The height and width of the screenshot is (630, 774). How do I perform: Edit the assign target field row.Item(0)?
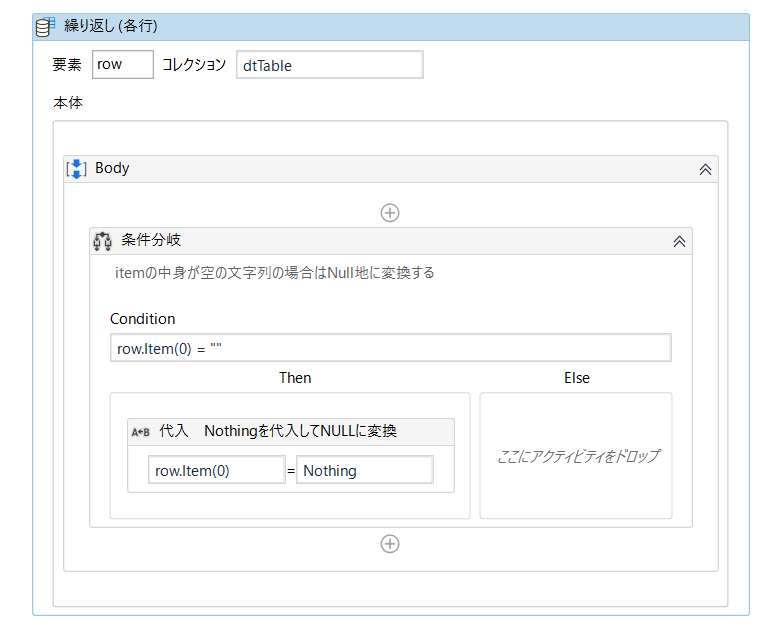pos(217,470)
